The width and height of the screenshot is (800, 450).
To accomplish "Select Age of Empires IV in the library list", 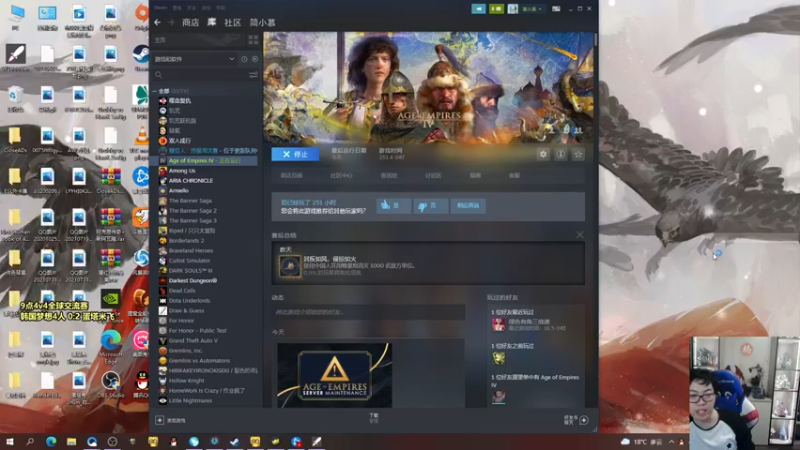I will point(205,161).
